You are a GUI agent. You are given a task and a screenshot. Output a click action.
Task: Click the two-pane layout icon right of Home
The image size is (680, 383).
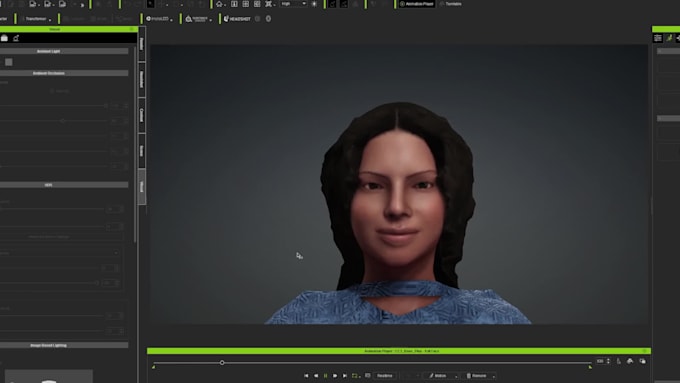234,4
